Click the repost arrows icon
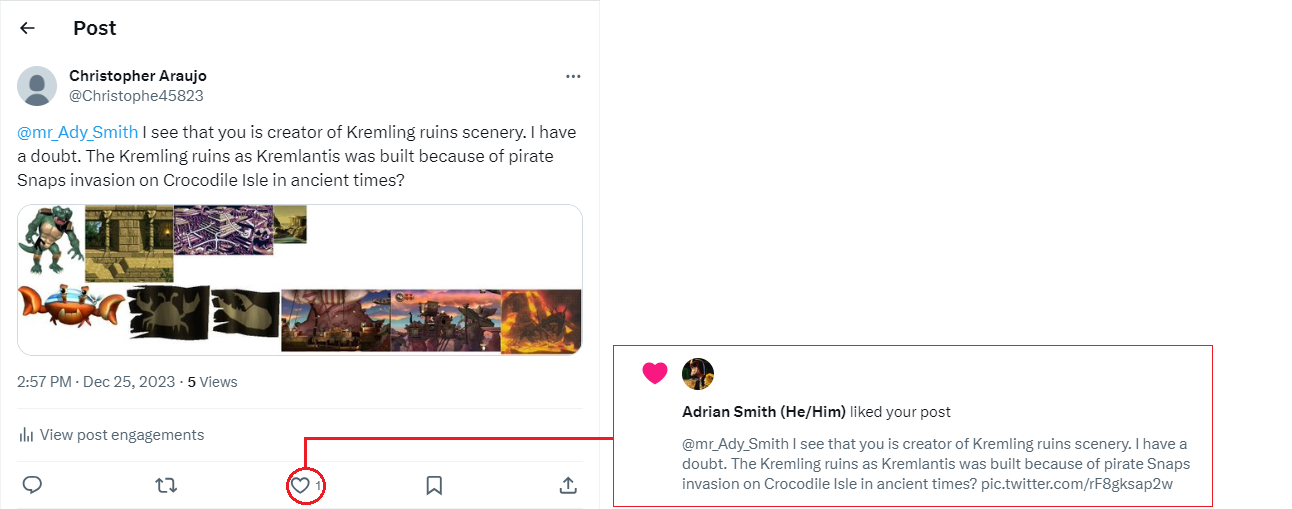1292x509 pixels. pyautogui.click(x=166, y=485)
